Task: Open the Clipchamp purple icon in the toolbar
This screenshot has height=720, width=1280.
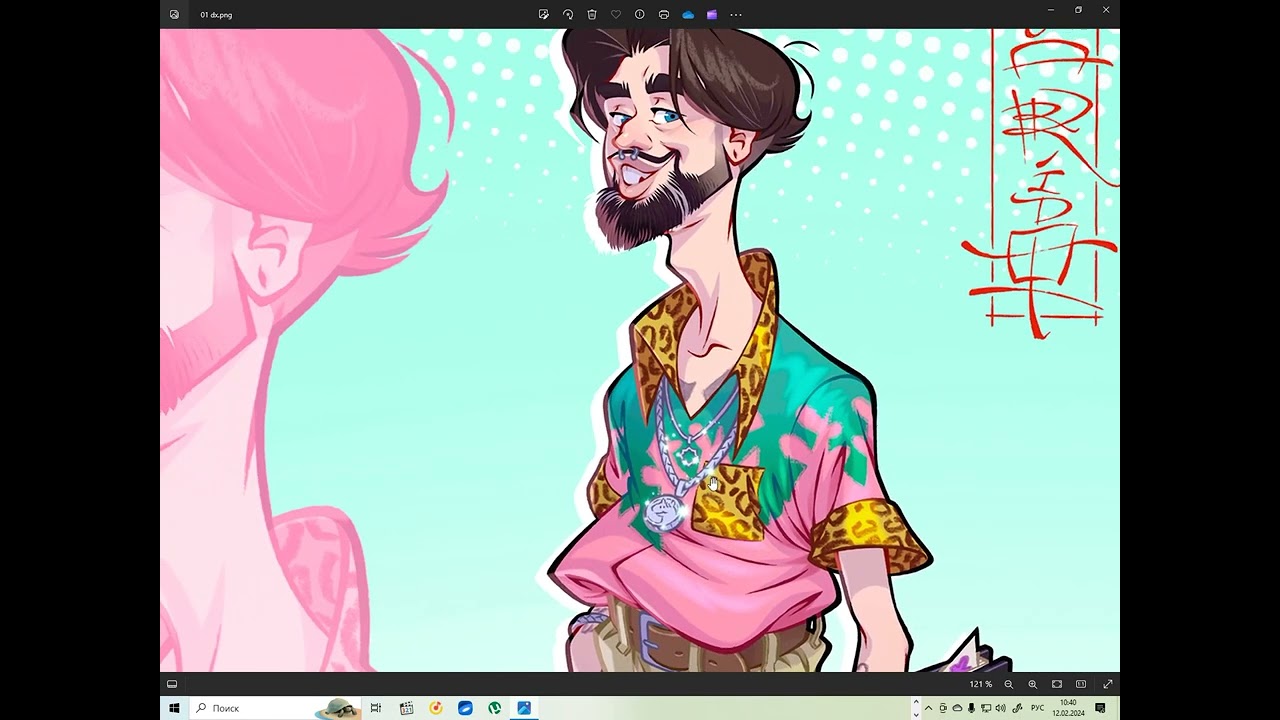Action: coord(712,15)
